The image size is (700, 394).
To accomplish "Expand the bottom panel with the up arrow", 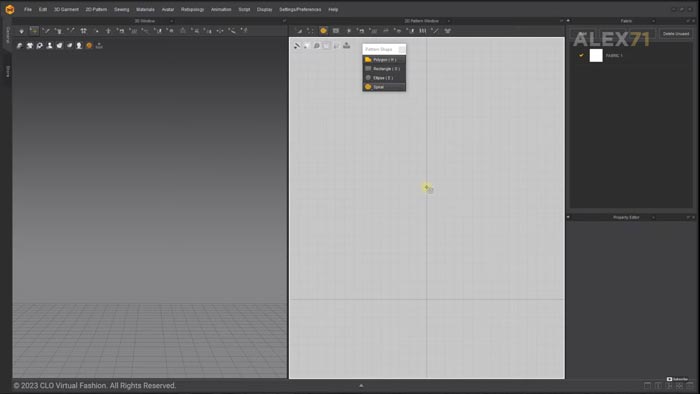I will (361, 386).
